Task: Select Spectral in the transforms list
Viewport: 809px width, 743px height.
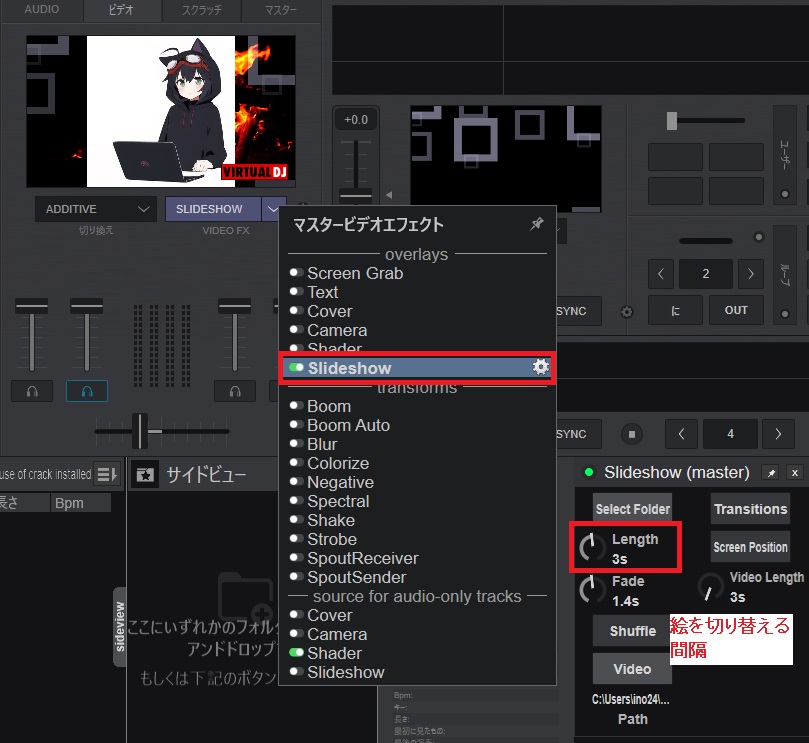Action: 338,502
